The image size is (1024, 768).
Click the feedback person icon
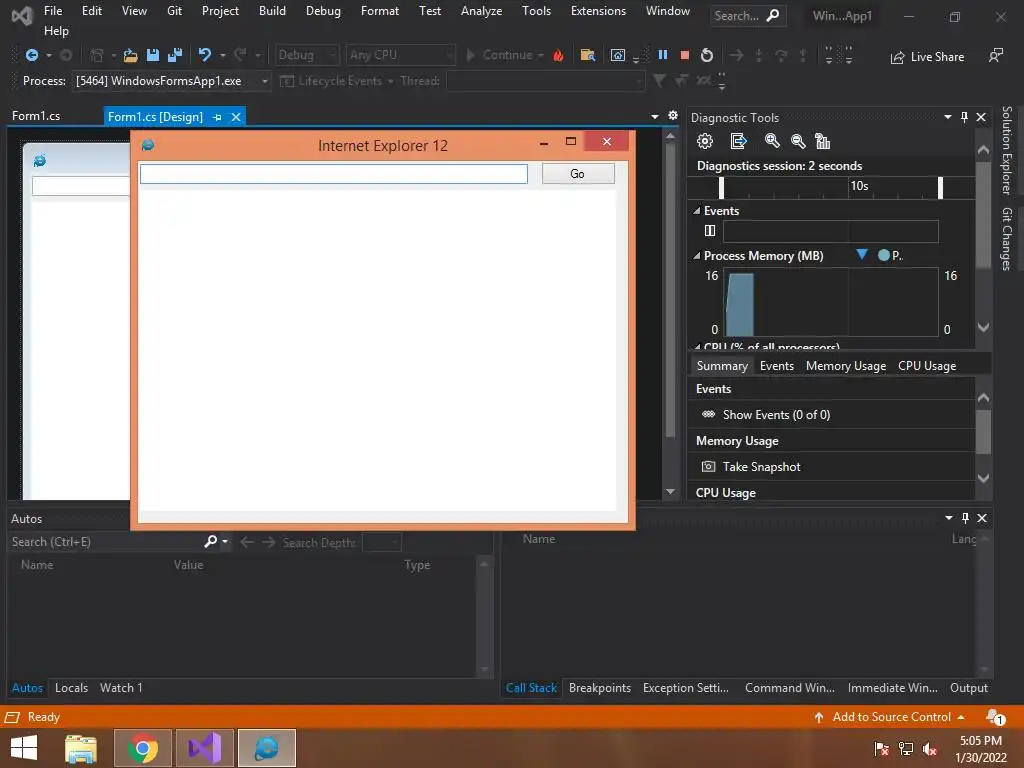pyautogui.click(x=995, y=56)
